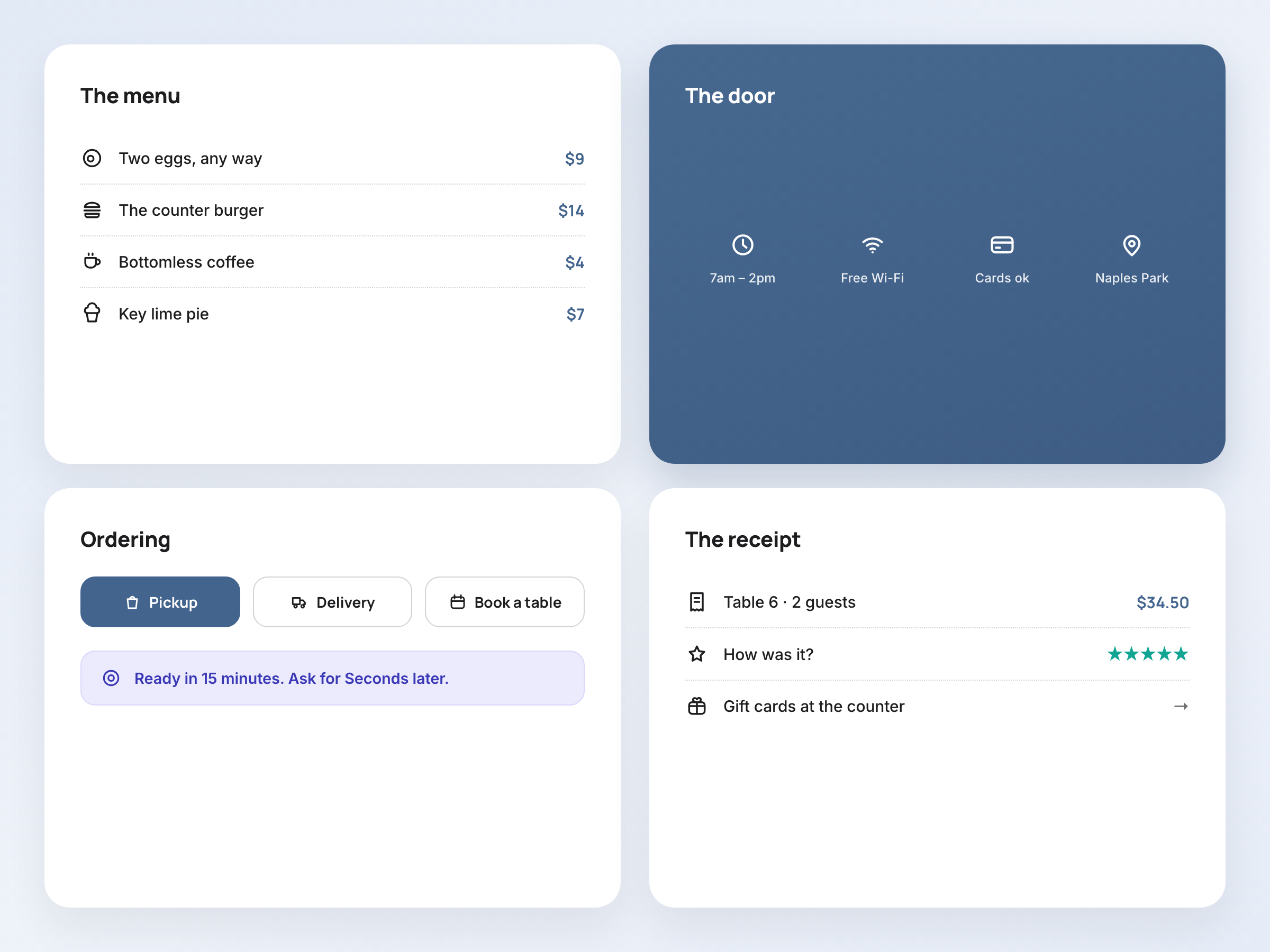
Task: Click the $7 price
Action: (x=575, y=314)
